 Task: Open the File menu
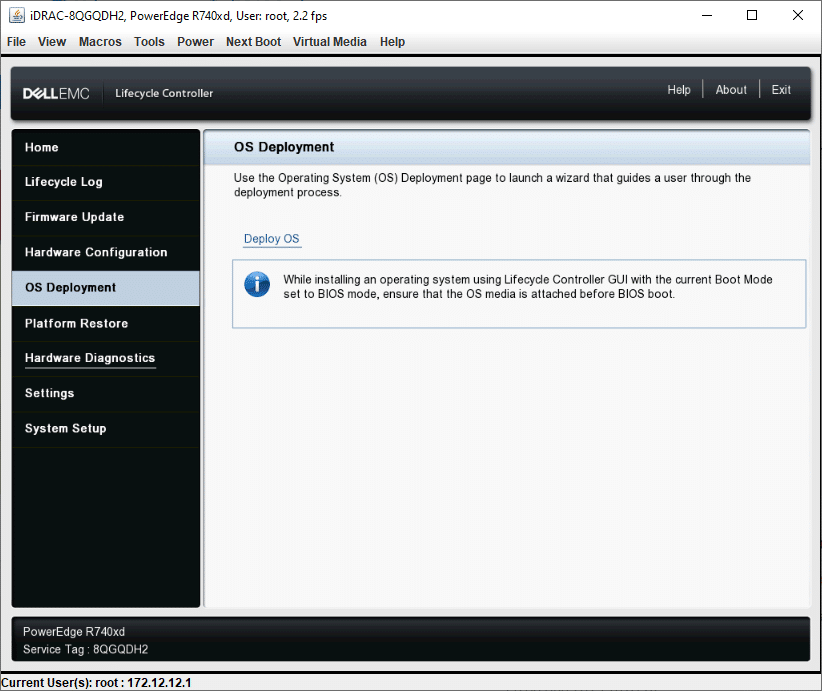click(16, 42)
